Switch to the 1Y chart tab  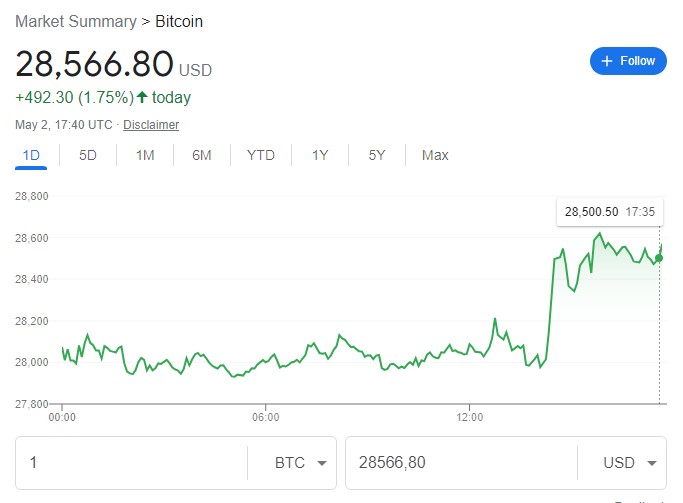pos(320,155)
